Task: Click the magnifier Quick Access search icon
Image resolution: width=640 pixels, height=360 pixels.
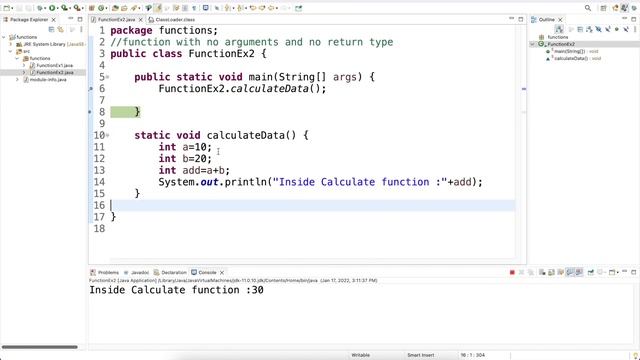Action: tap(588, 8)
